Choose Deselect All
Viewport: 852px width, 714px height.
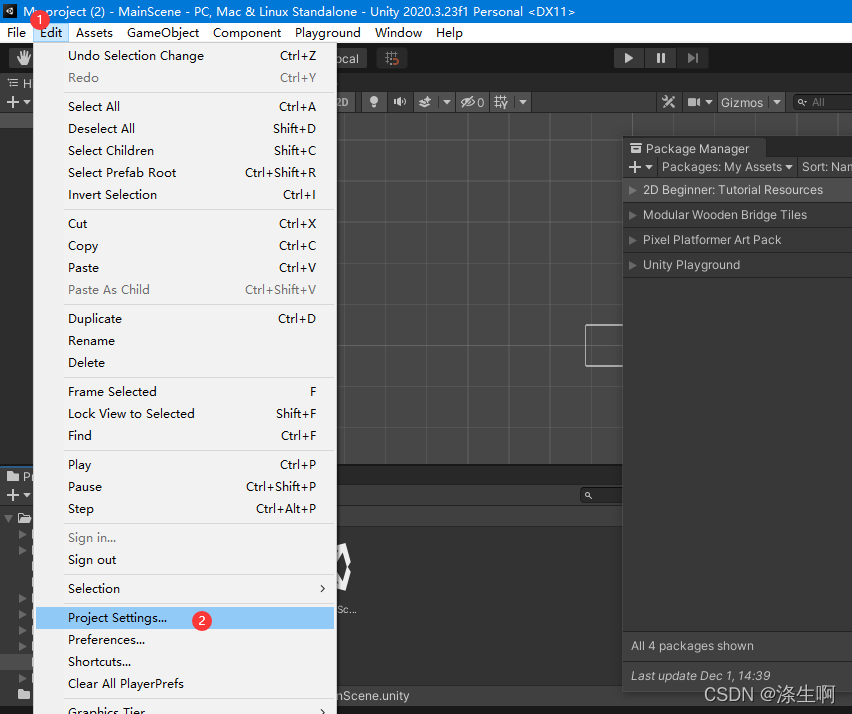tap(185, 128)
